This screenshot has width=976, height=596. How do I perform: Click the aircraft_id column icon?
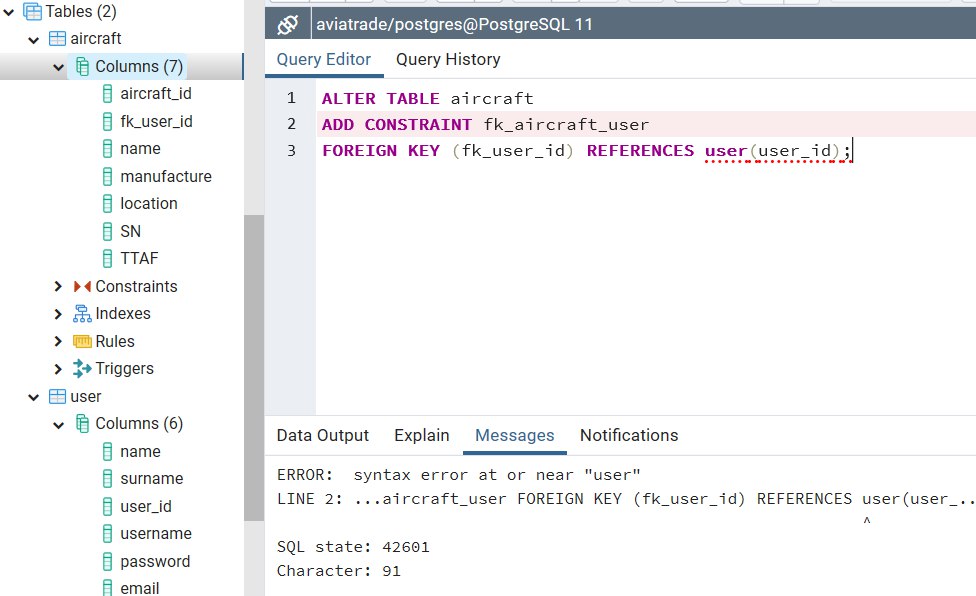107,94
